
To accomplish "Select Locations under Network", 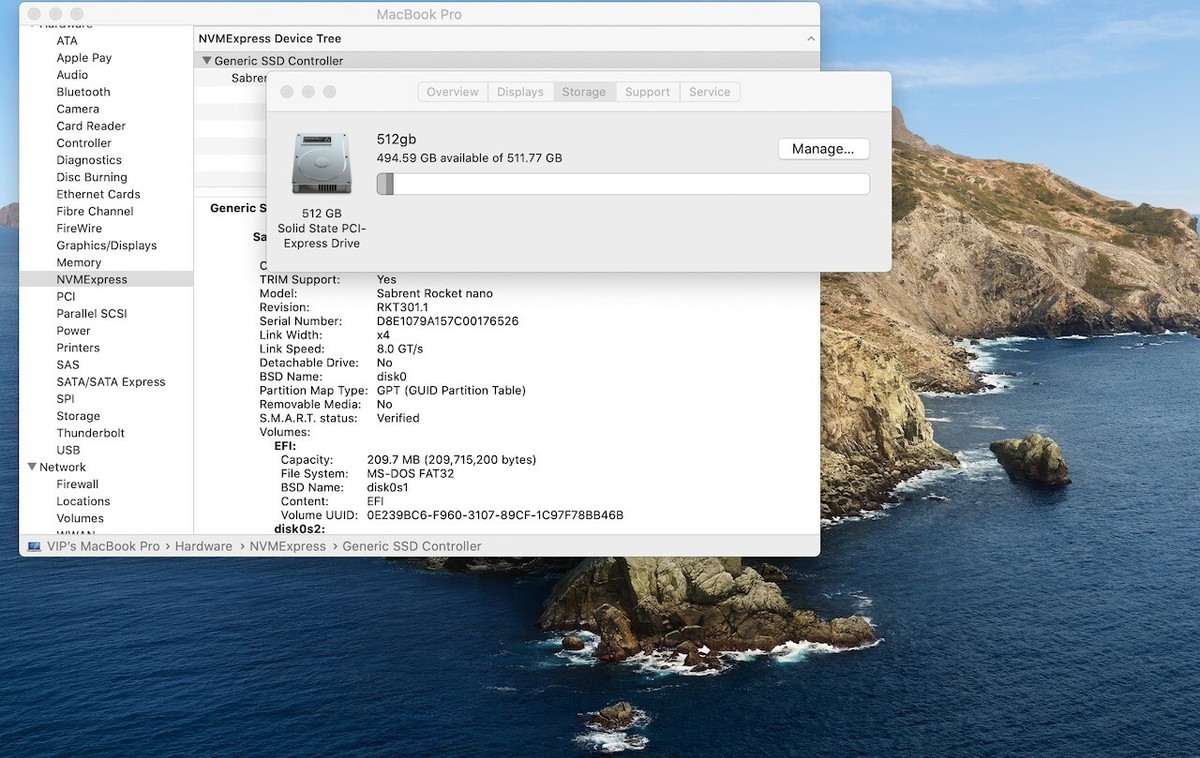I will [83, 501].
